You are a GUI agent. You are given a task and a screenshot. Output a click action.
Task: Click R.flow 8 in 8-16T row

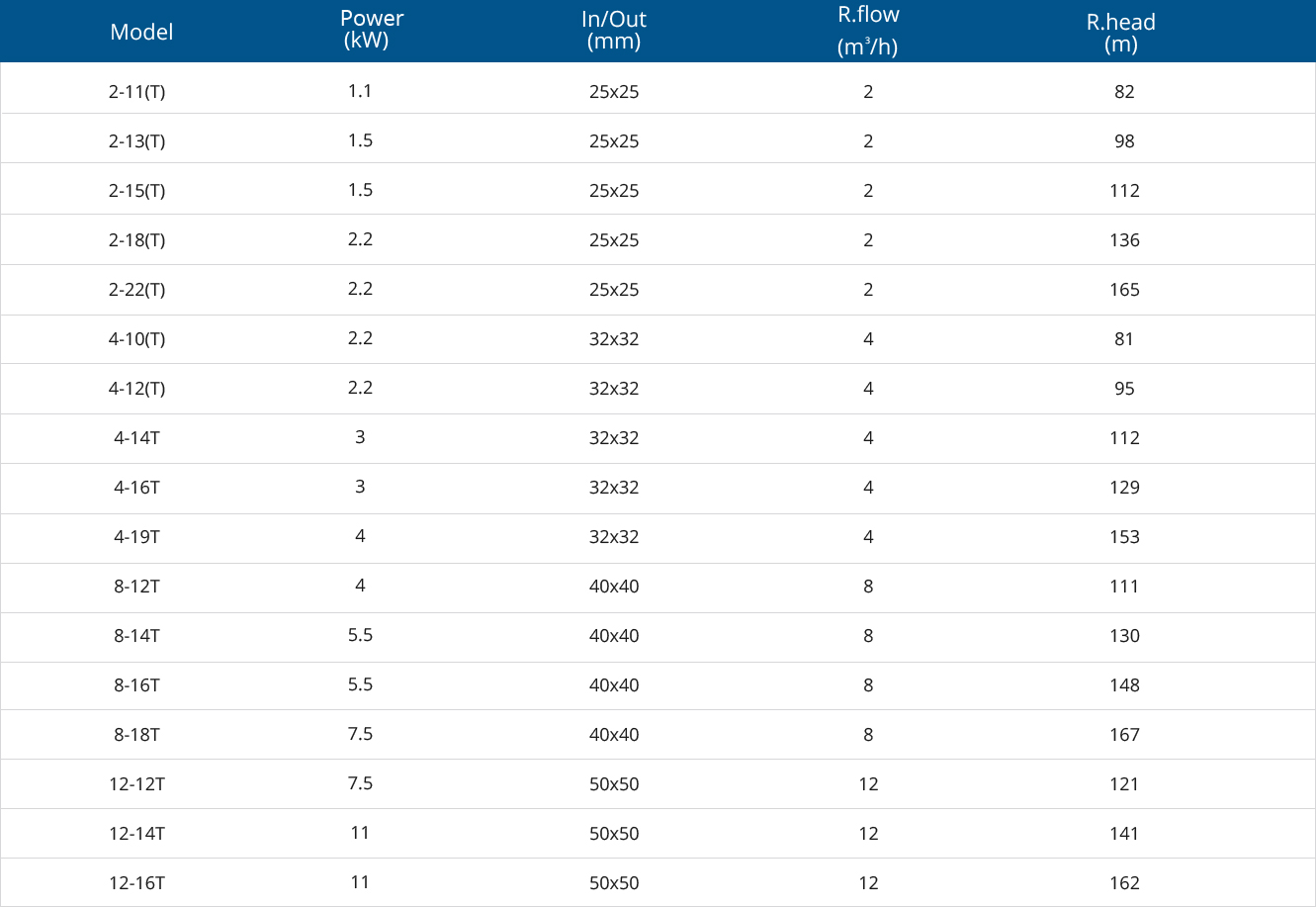868,685
